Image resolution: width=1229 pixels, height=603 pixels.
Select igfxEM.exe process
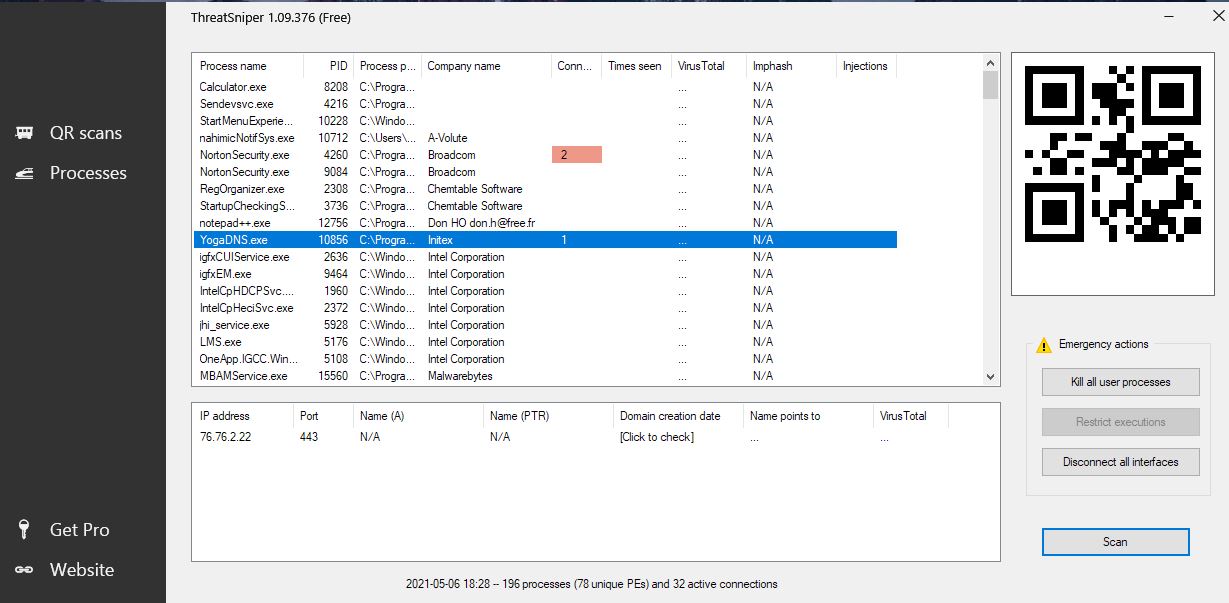click(x=545, y=274)
